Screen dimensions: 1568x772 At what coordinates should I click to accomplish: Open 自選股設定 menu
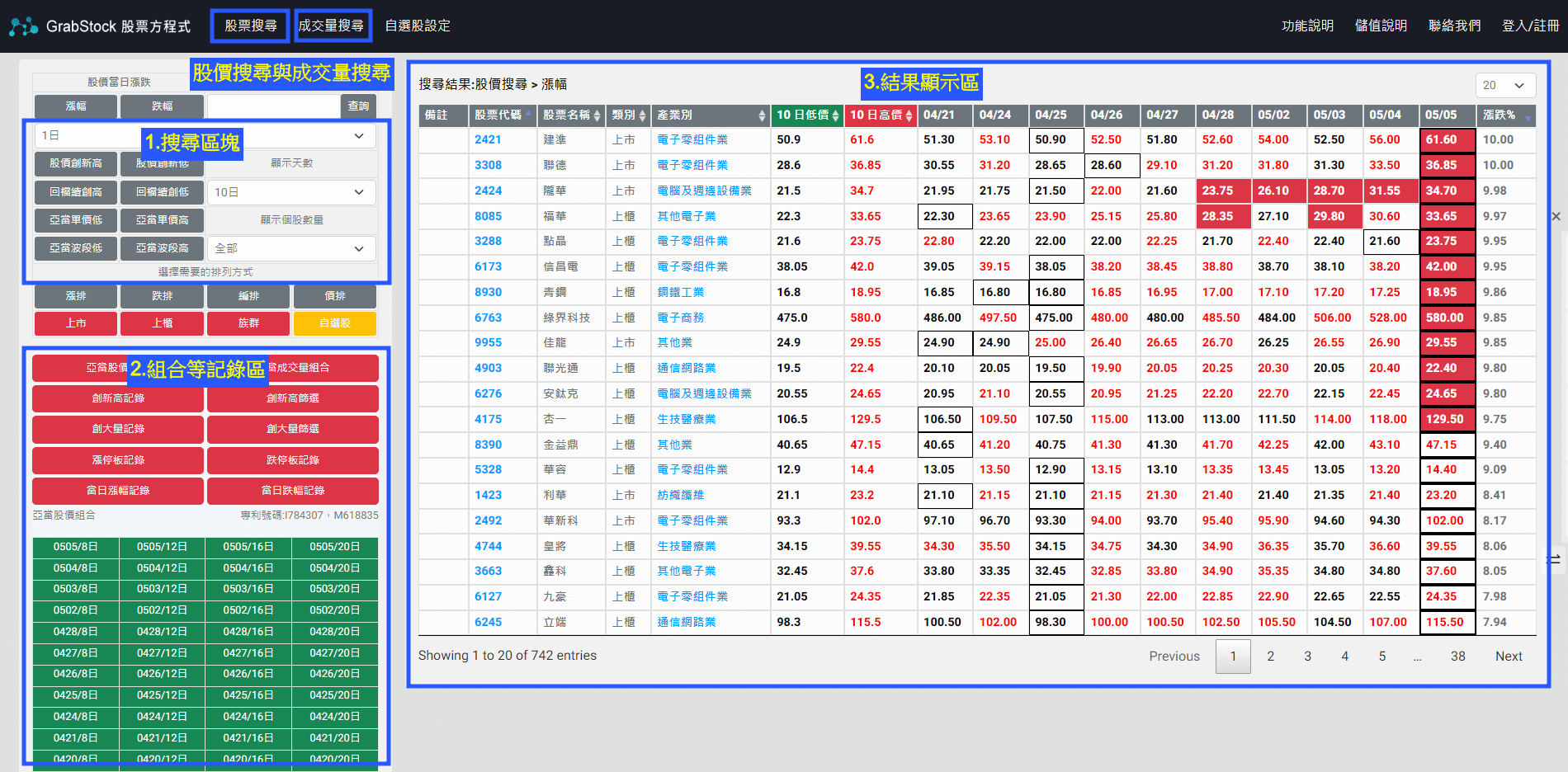[x=418, y=26]
